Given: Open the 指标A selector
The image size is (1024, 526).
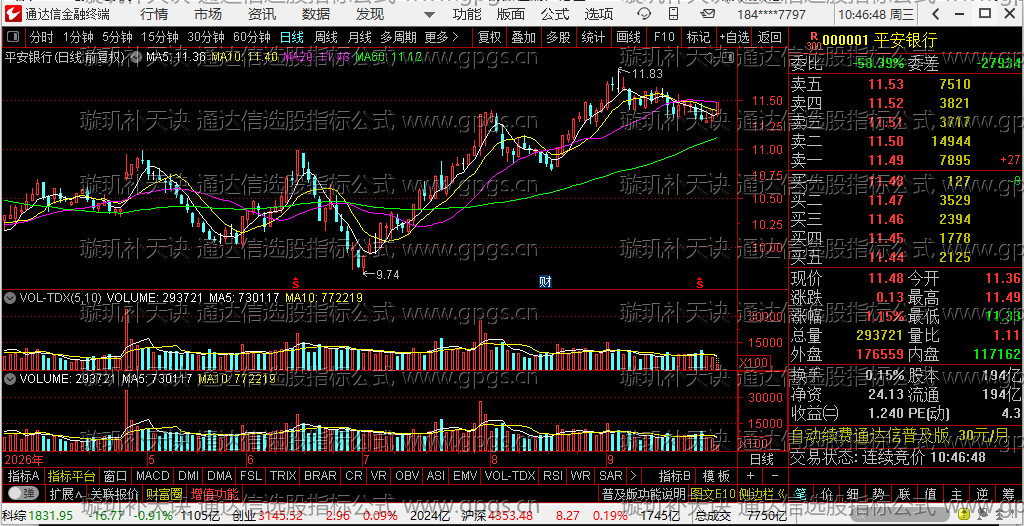Looking at the screenshot, I should click(x=23, y=476).
